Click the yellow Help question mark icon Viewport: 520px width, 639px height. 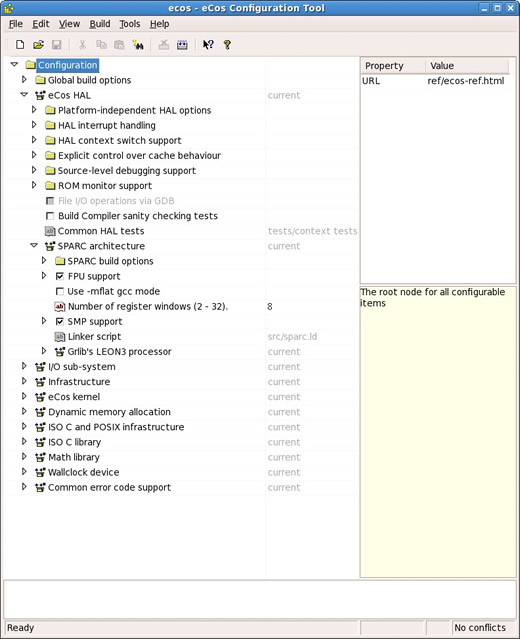click(x=227, y=44)
